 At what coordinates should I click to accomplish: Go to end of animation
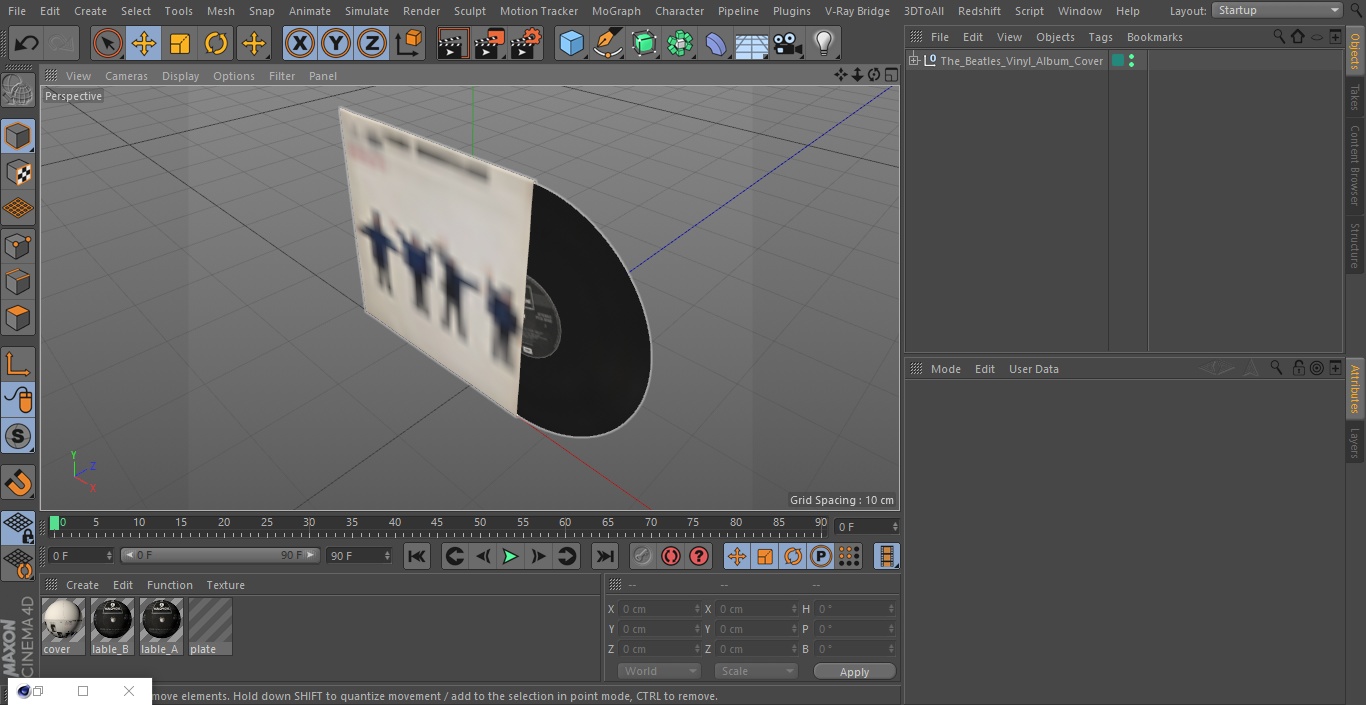tap(604, 556)
